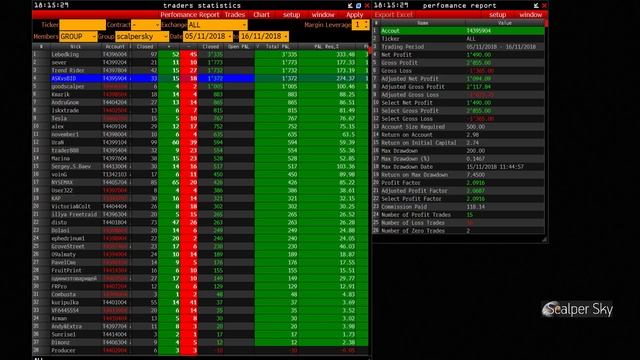Select trader row Producer
Image resolution: width=640 pixels, height=360 pixels.
pyautogui.click(x=200, y=350)
